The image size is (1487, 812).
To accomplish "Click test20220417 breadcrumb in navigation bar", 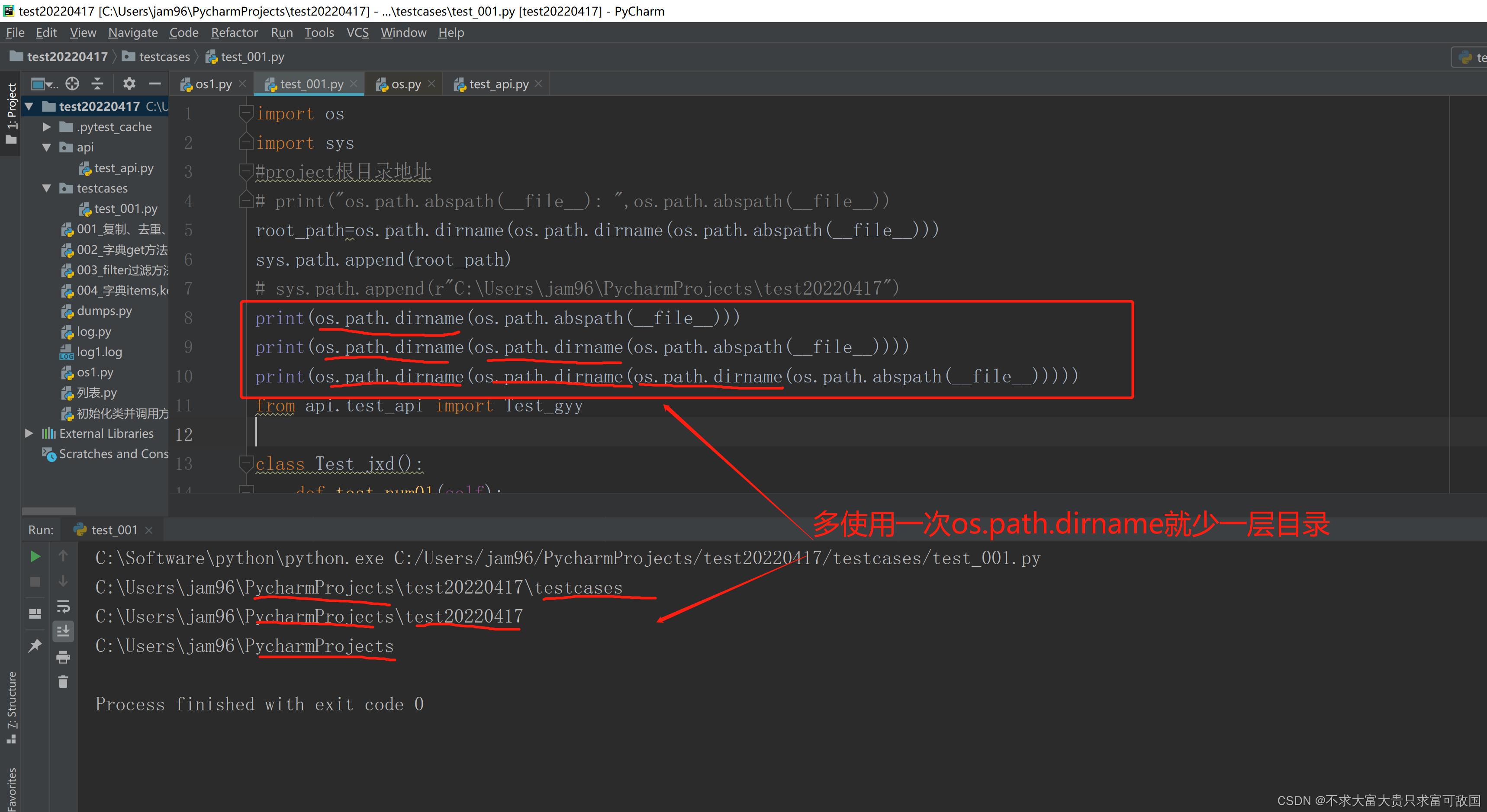I will point(59,57).
